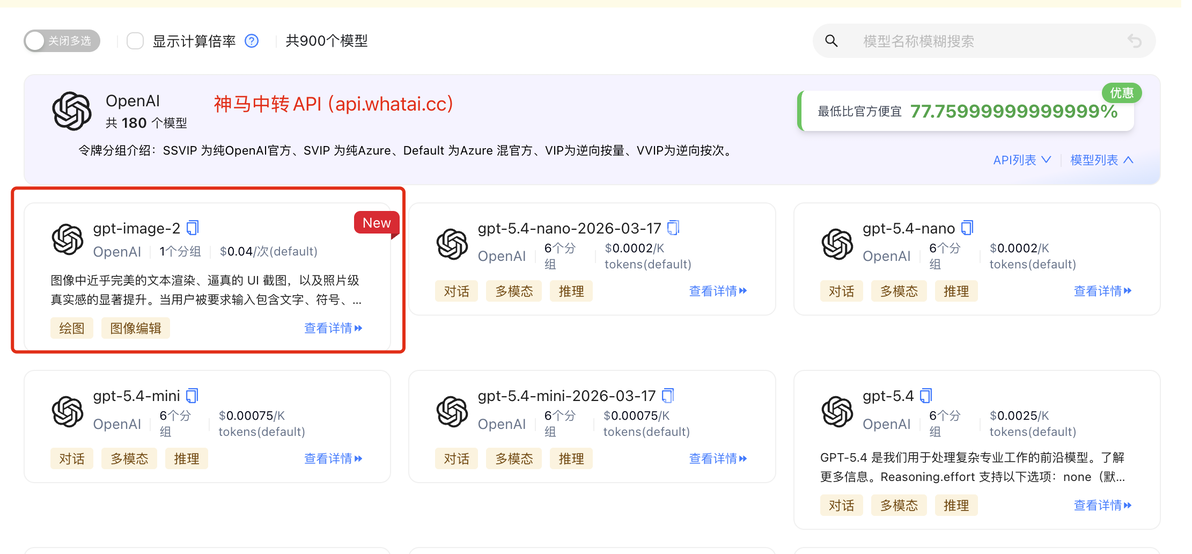Image resolution: width=1192 pixels, height=554 pixels.
Task: Open 查看详情 for gpt-5.4-mini
Action: click(333, 458)
